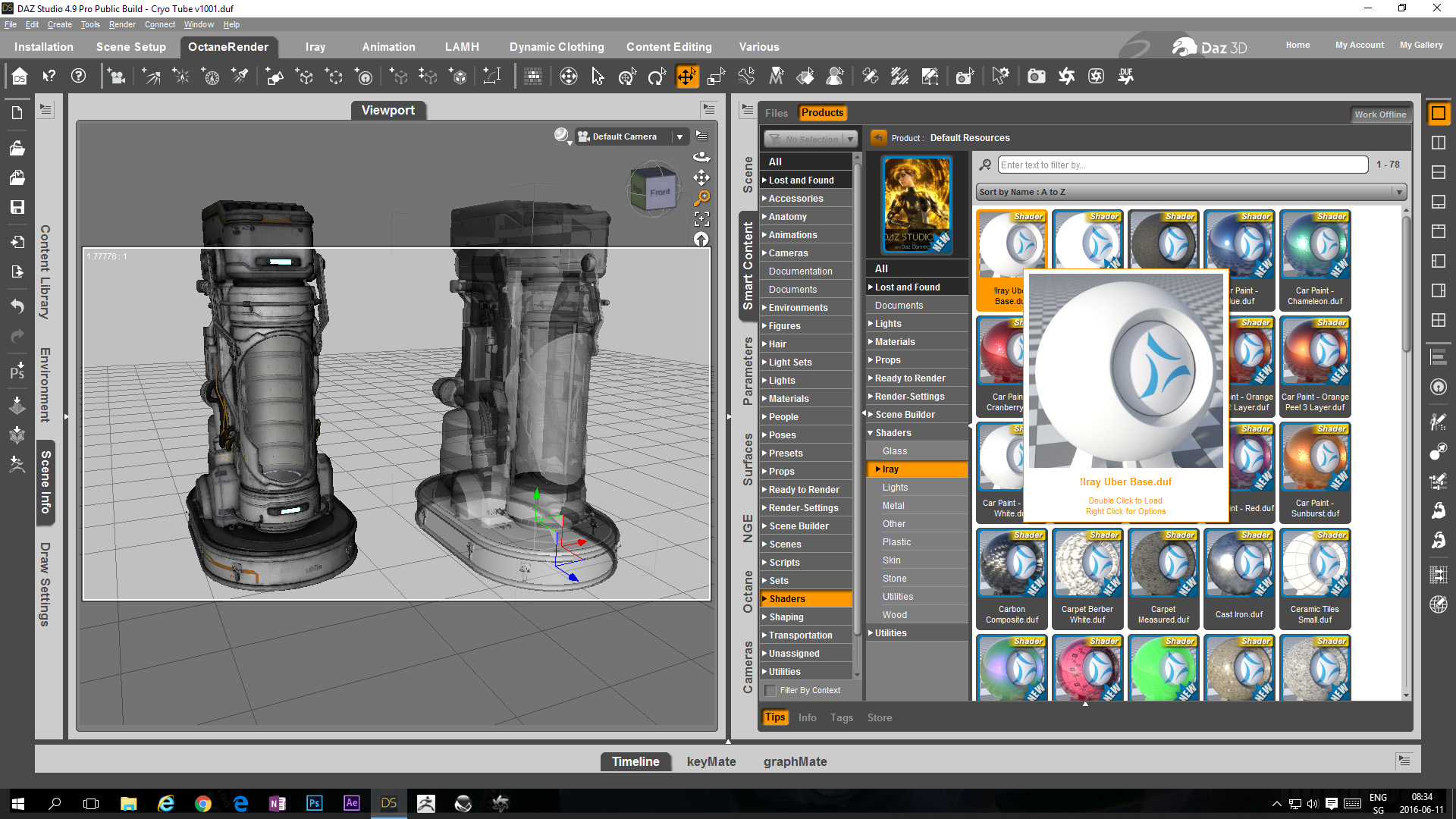Screen dimensions: 1456x819
Task: Click the viewport orbit camera icon
Action: [x=701, y=157]
